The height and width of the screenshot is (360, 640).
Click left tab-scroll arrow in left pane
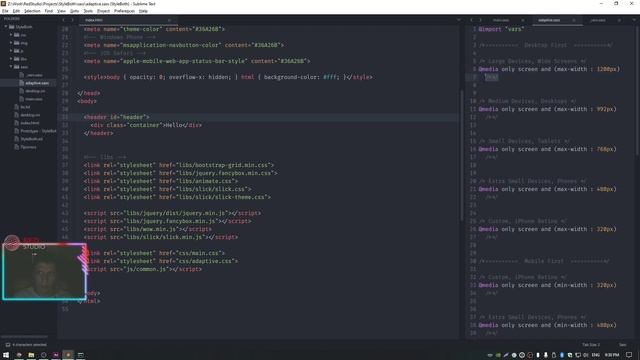point(64,20)
